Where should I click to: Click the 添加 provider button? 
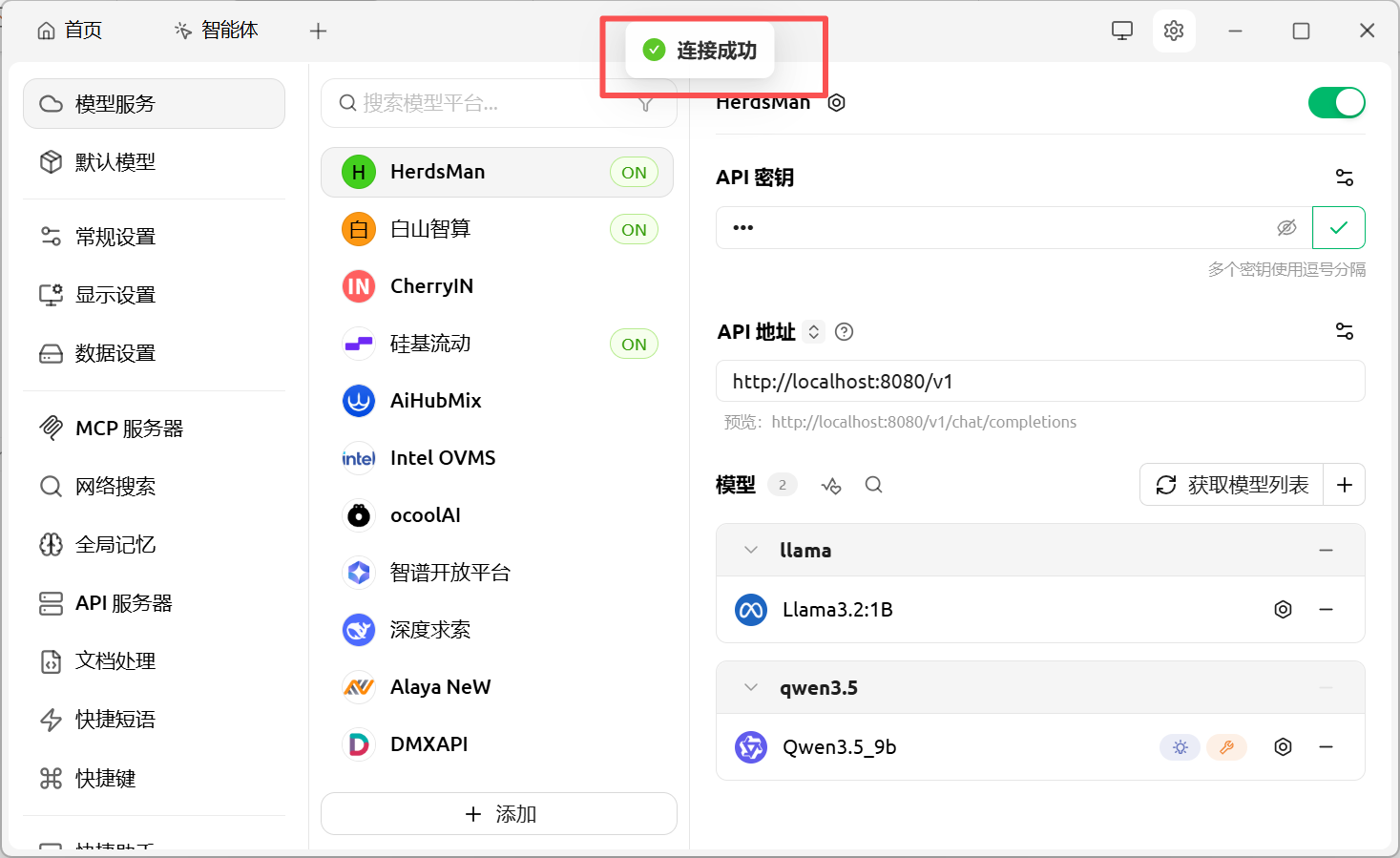(499, 814)
